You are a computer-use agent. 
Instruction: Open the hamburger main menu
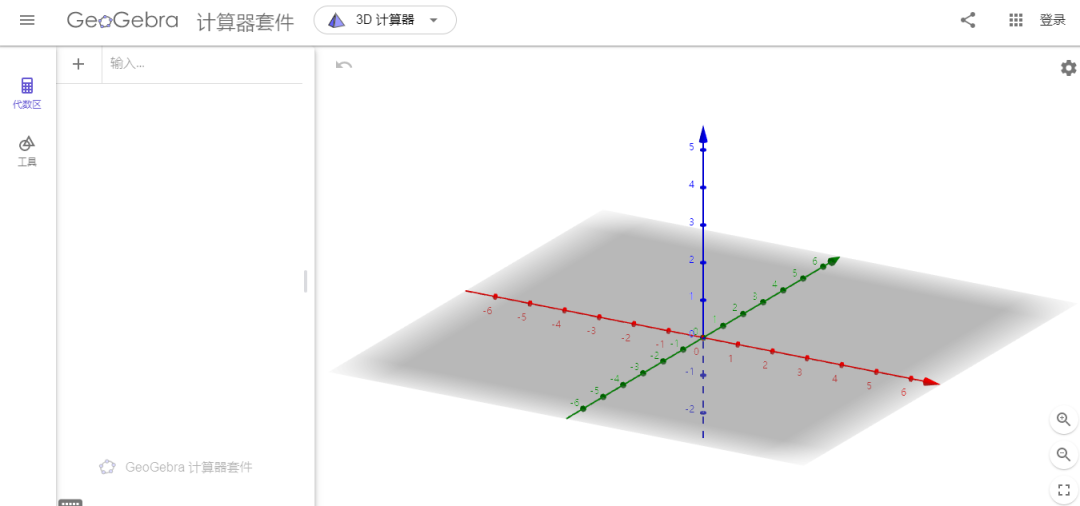point(27,20)
